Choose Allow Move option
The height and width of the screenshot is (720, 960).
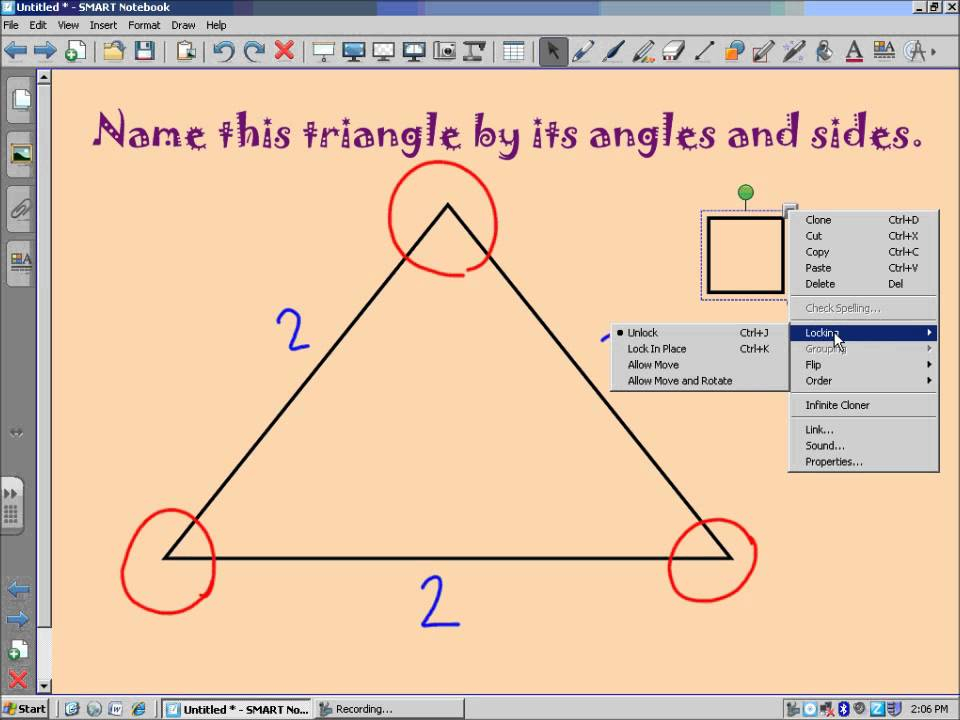click(x=699, y=364)
